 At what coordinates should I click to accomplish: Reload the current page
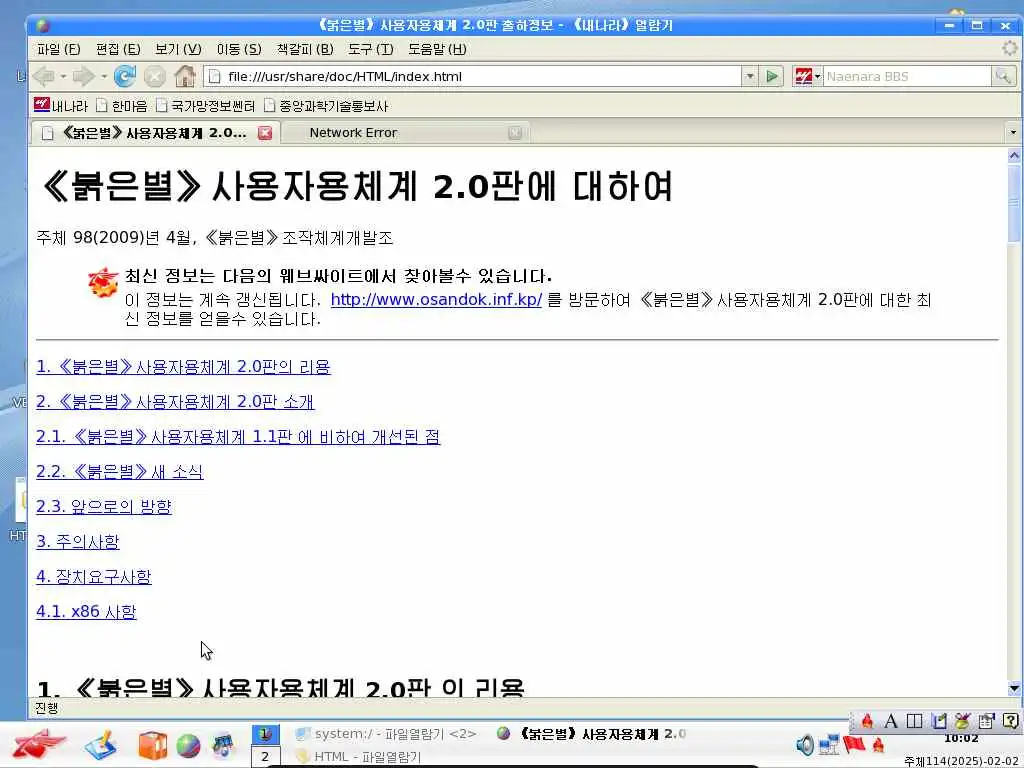point(125,76)
